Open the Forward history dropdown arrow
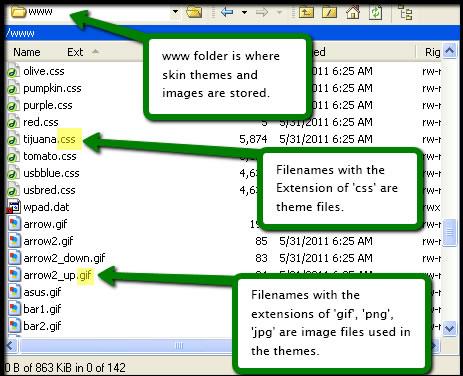Image resolution: width=463 pixels, height=376 pixels. (279, 13)
